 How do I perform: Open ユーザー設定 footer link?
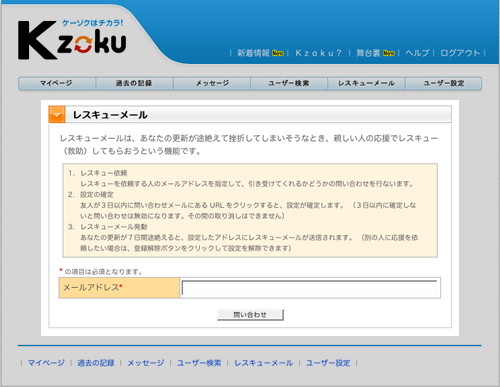point(328,363)
